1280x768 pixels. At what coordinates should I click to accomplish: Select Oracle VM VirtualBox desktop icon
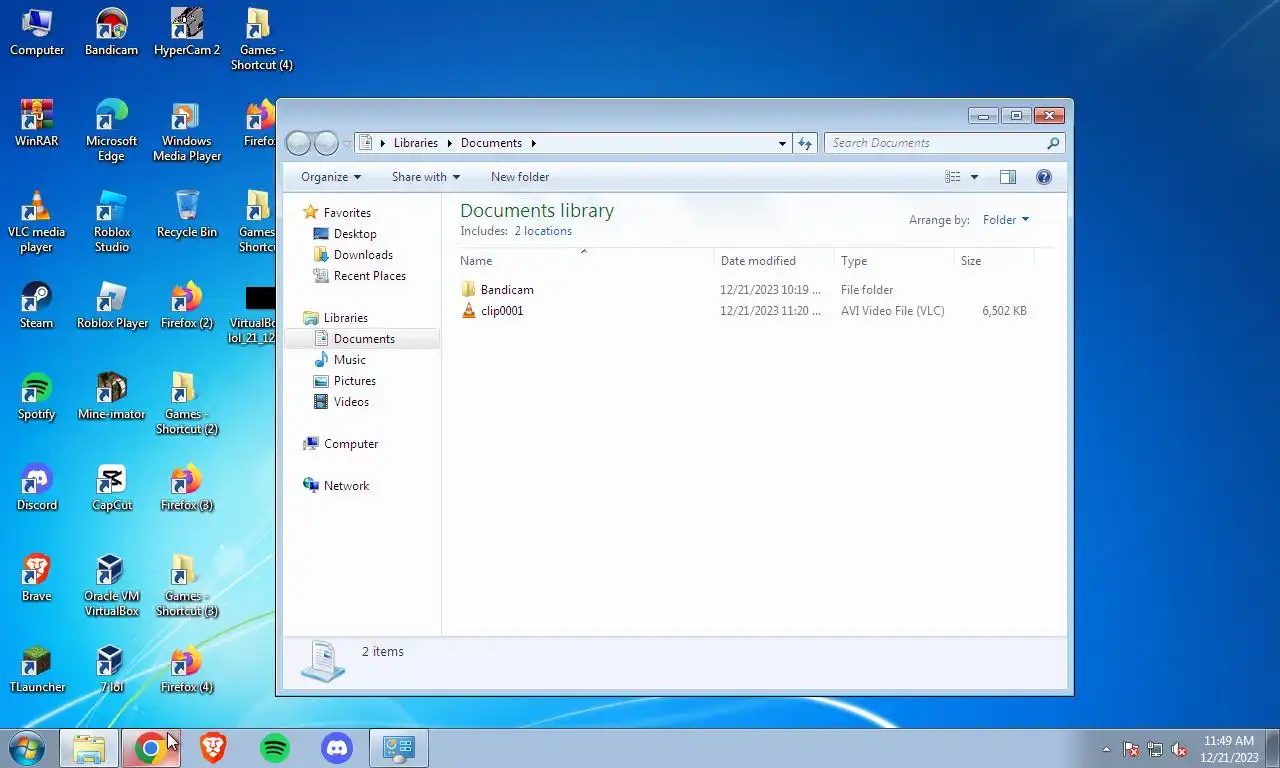[x=112, y=585]
